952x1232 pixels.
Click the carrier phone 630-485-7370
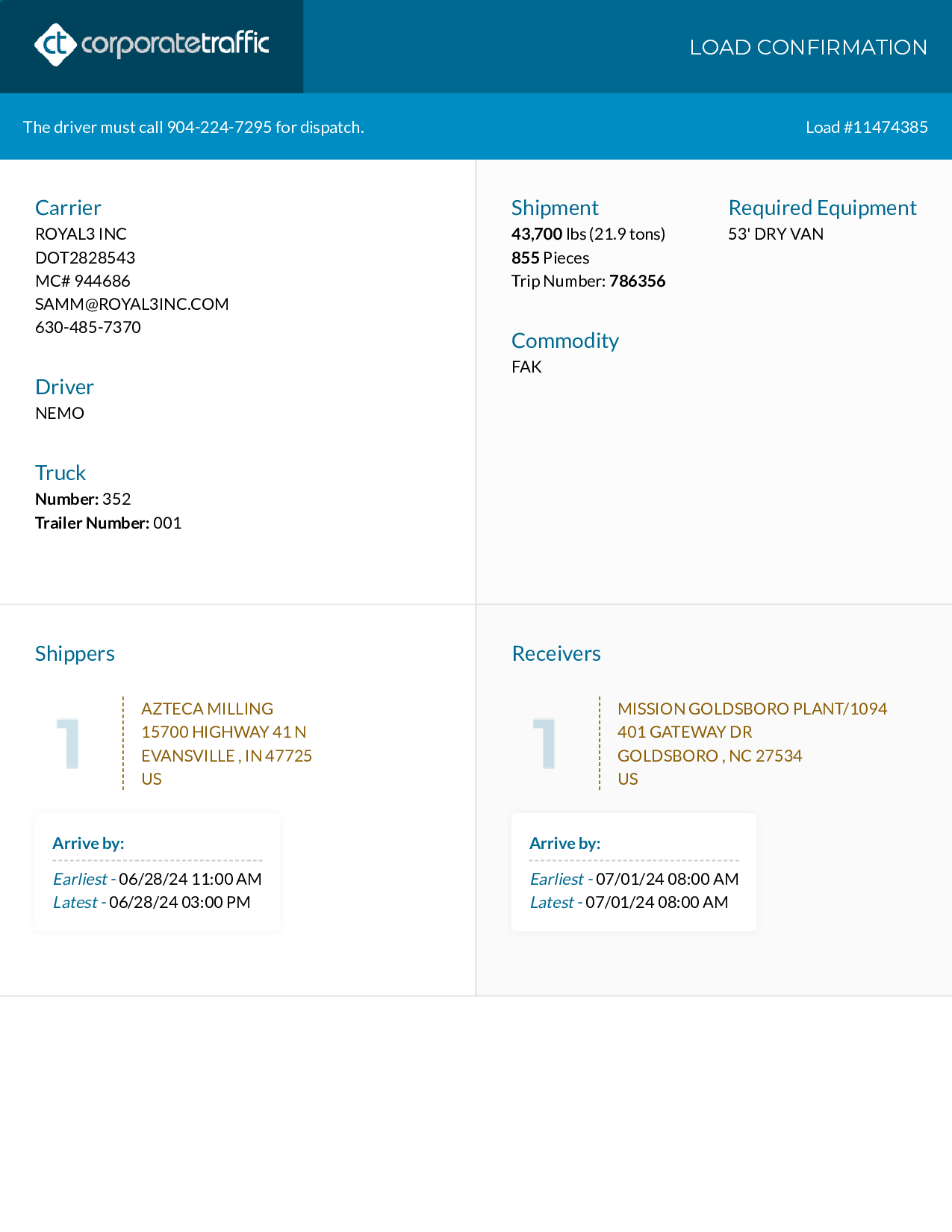pyautogui.click(x=88, y=327)
